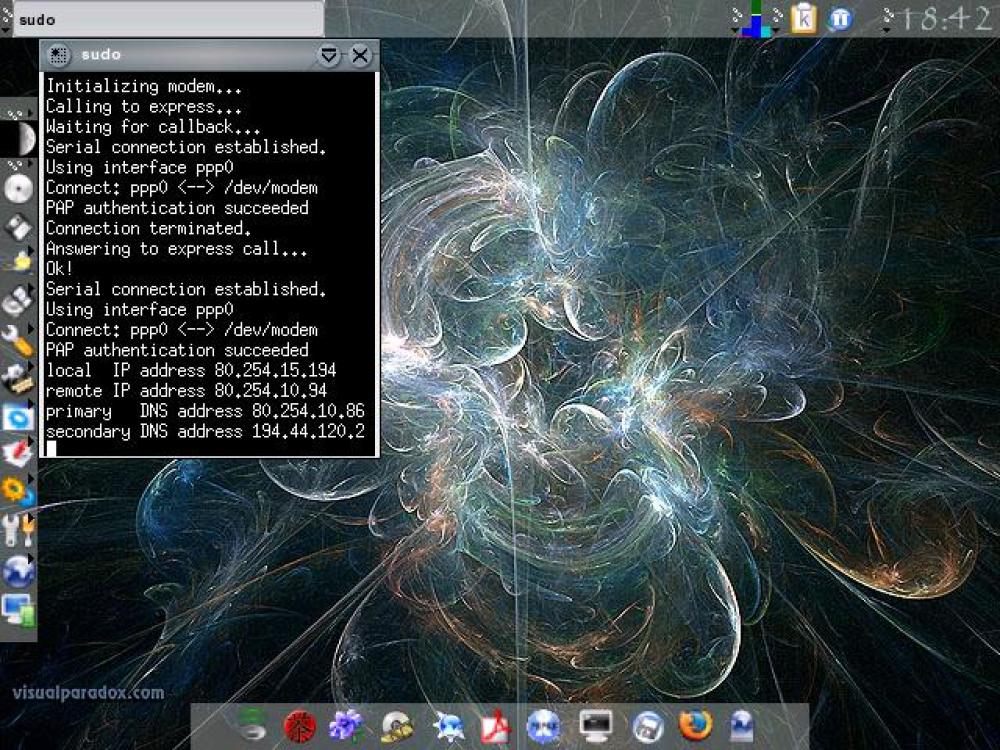Click the wrench settings icon in side panel
This screenshot has height=750, width=1000.
(17, 340)
